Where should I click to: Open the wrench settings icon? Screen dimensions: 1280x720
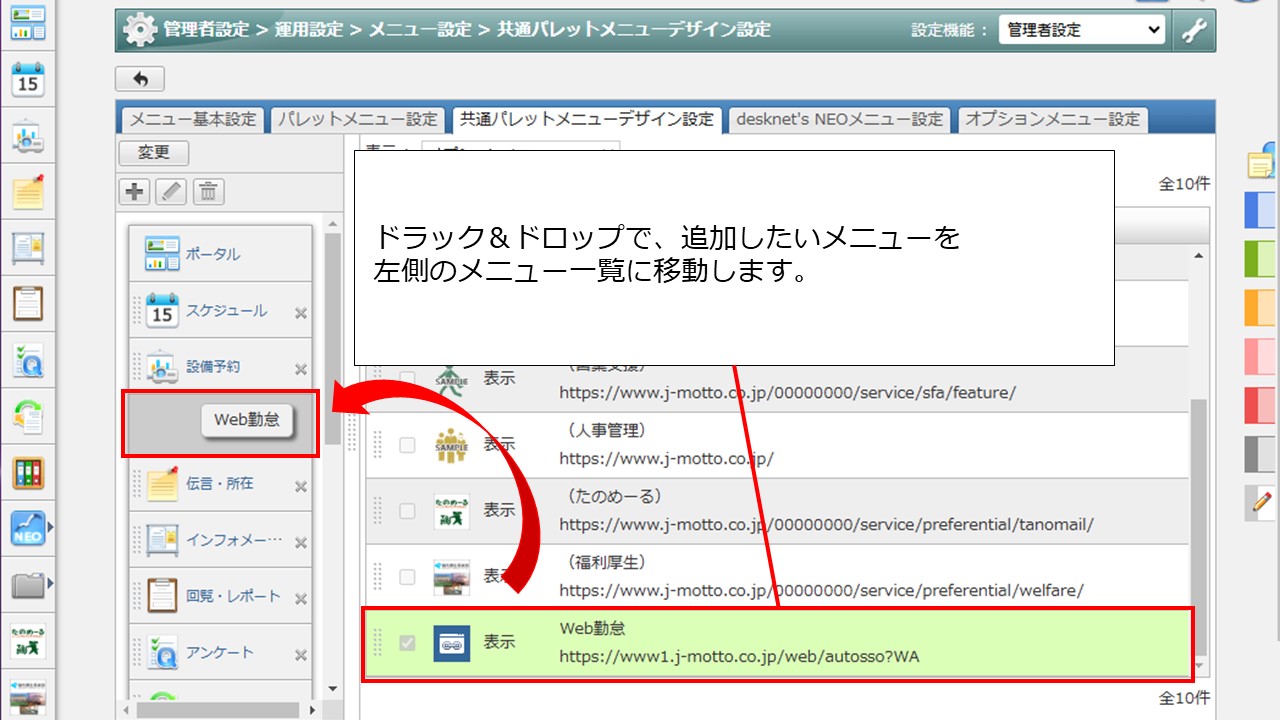pos(1194,31)
